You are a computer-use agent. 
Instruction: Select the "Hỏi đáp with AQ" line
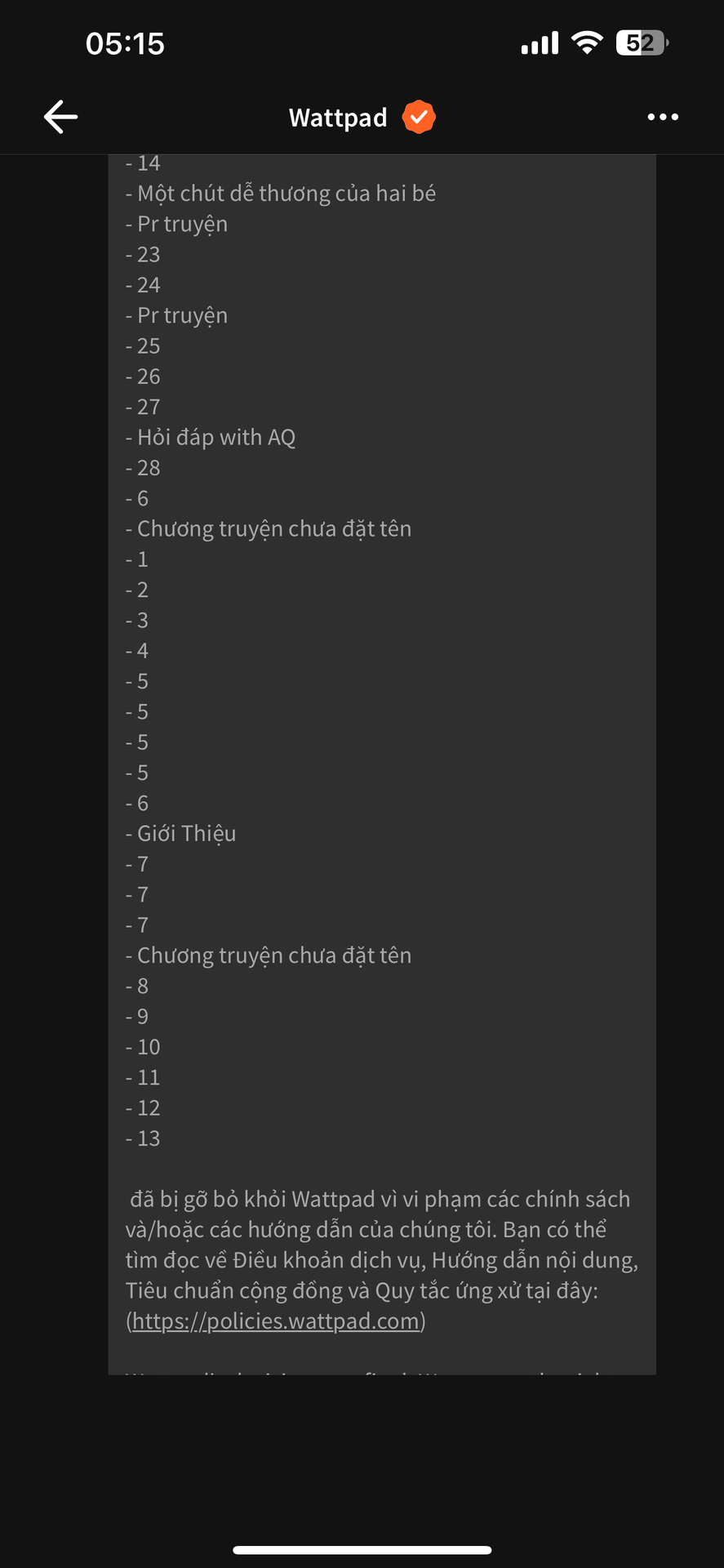pos(211,438)
